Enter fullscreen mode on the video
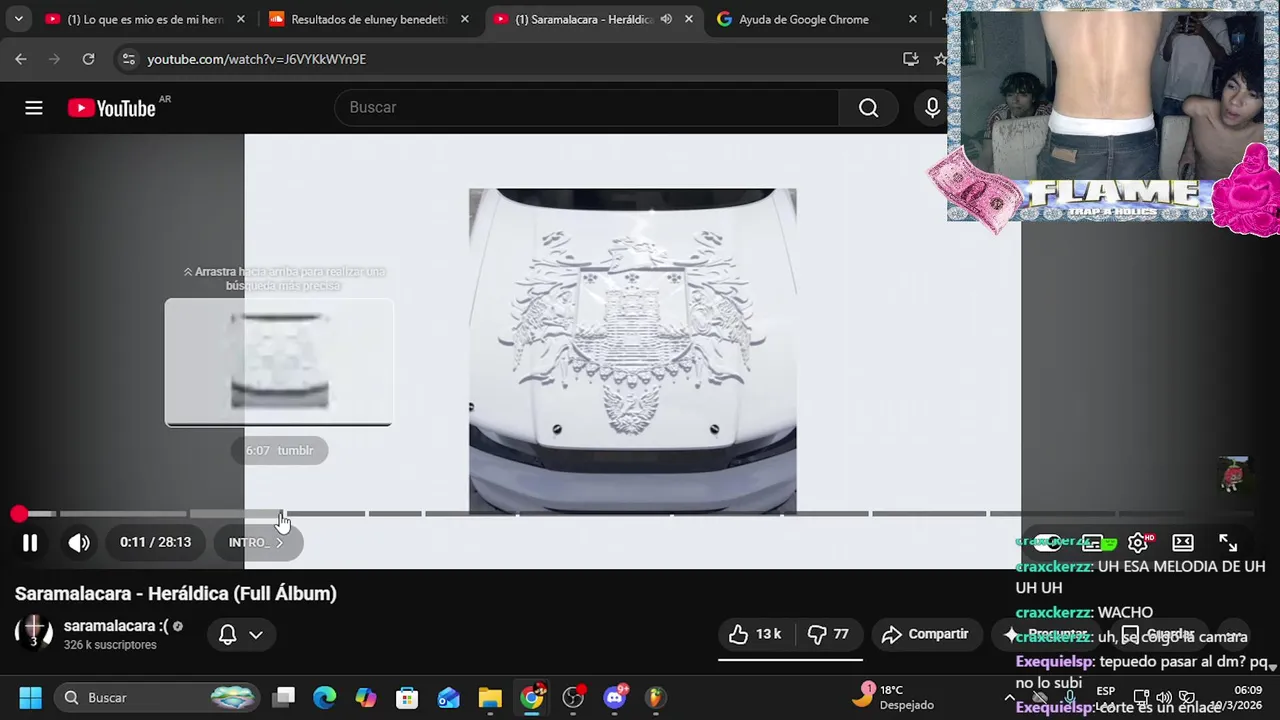1280x720 pixels. (1228, 542)
